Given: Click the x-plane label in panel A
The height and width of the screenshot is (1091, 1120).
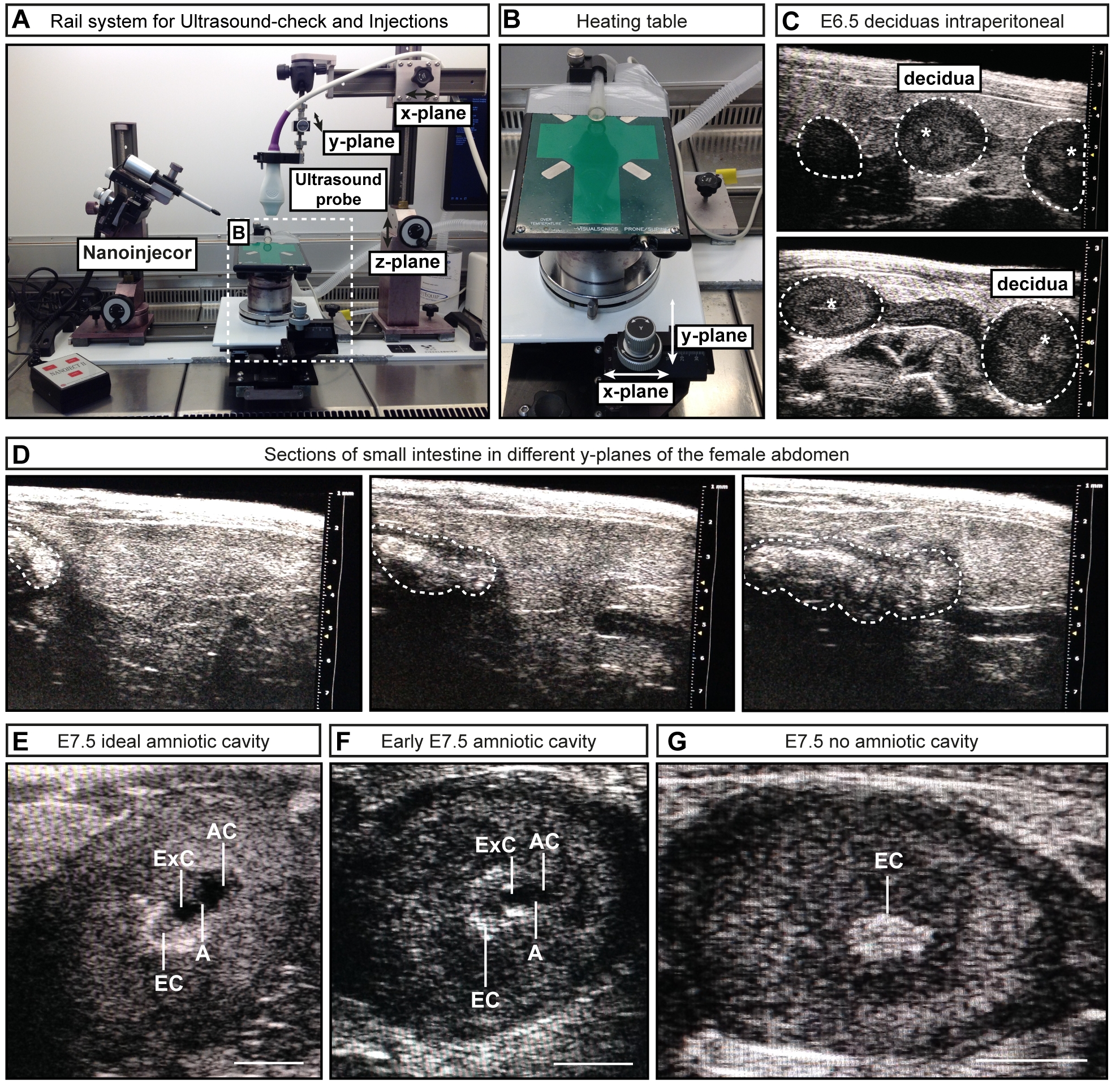Looking at the screenshot, I should point(433,113).
